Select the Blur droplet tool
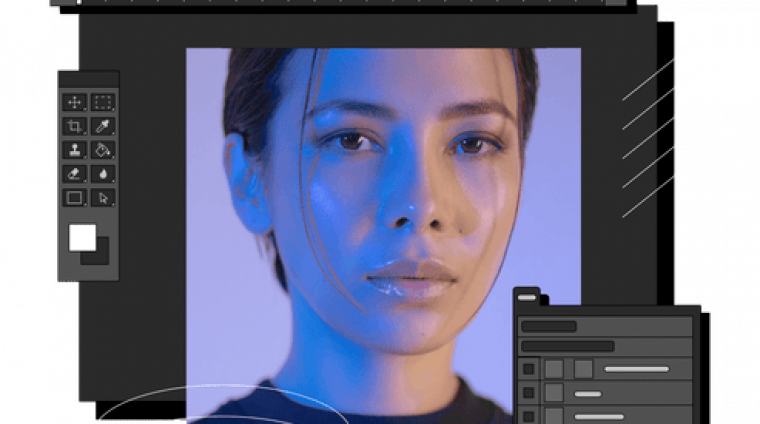The image size is (760, 424). 103,174
